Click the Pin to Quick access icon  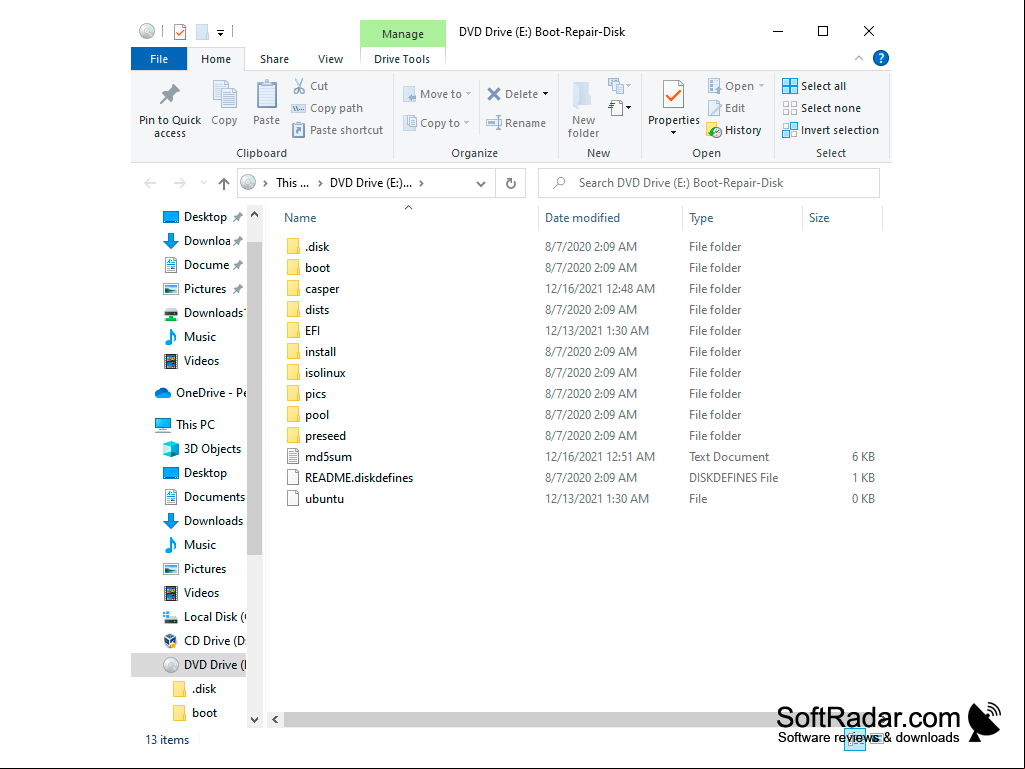[169, 95]
